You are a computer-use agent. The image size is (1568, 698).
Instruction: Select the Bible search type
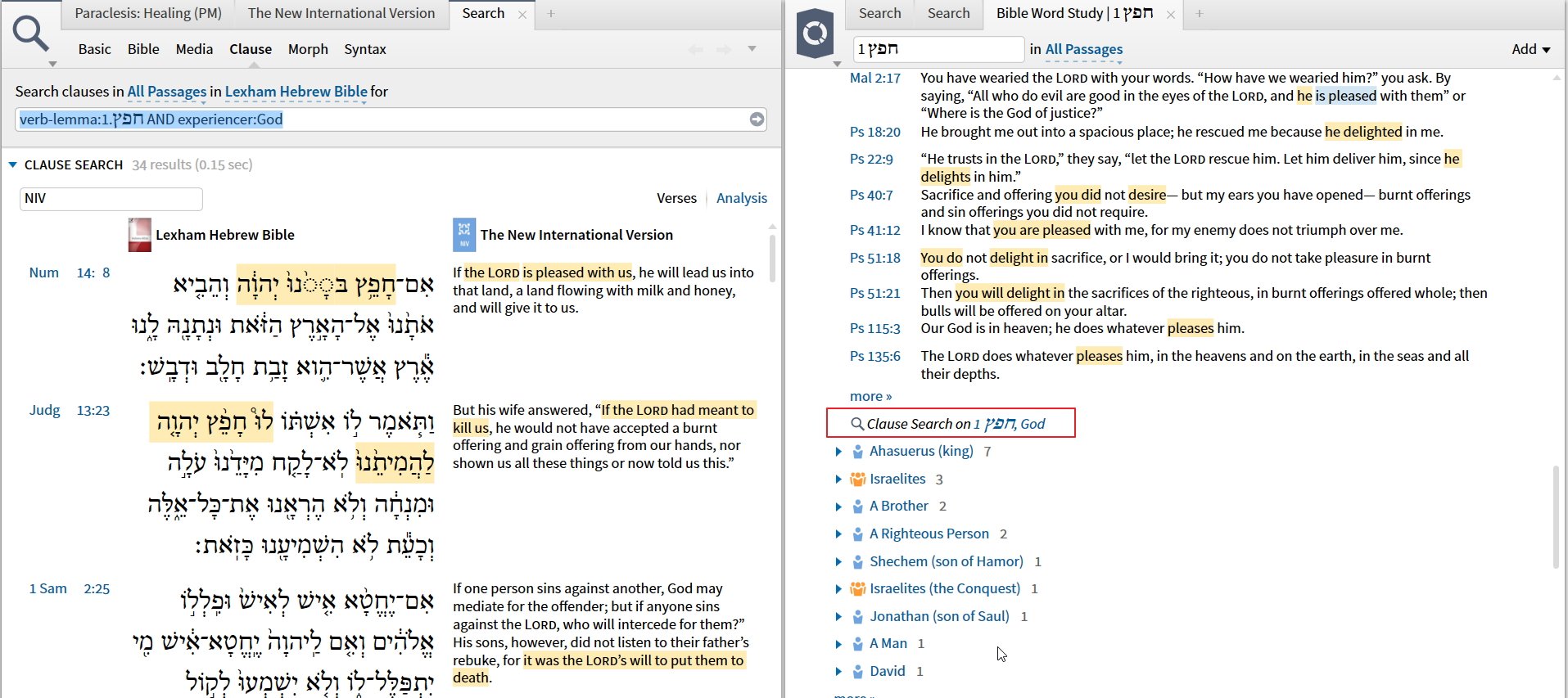click(x=143, y=49)
